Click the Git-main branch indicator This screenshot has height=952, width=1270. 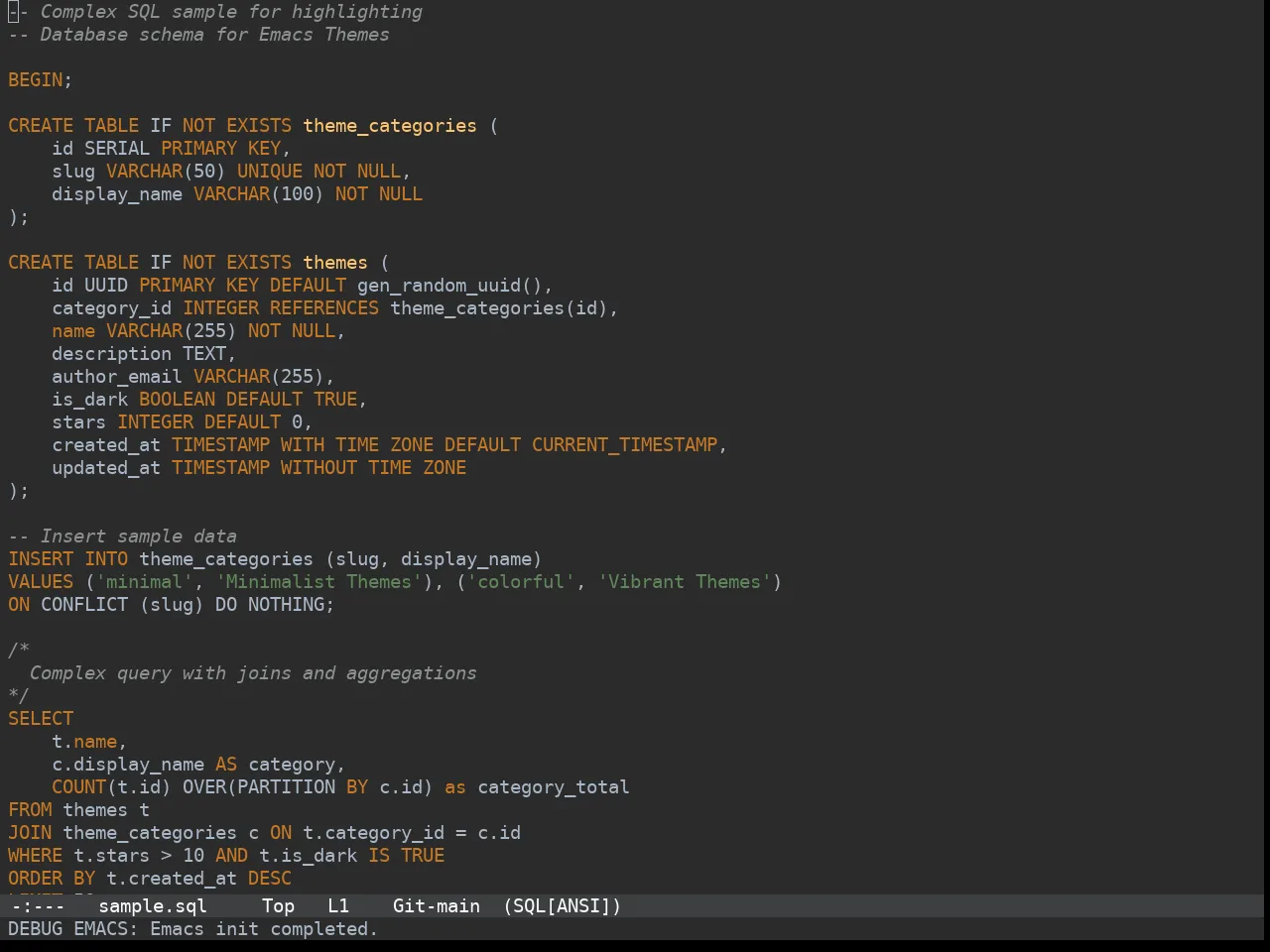click(437, 906)
